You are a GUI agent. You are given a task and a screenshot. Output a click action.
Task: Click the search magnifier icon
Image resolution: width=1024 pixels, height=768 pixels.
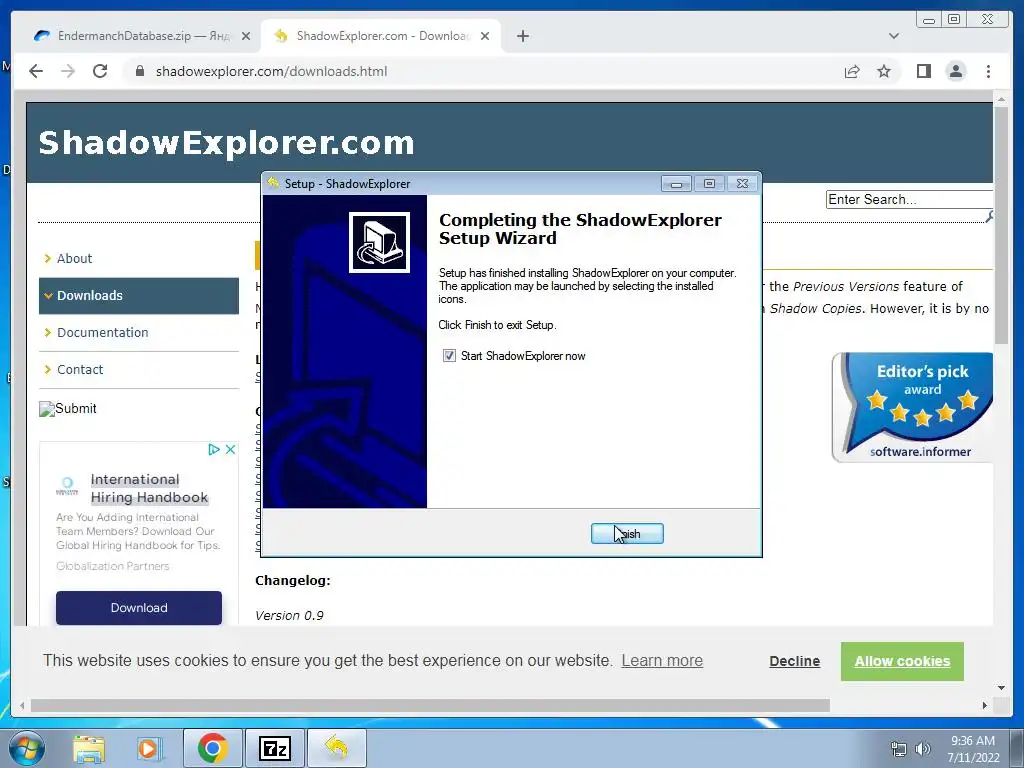989,216
